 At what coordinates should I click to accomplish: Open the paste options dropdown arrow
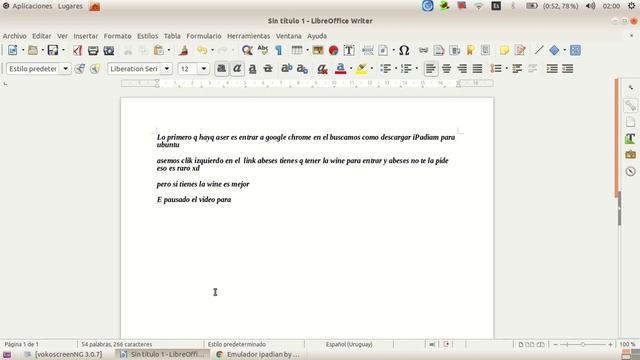click(169, 50)
